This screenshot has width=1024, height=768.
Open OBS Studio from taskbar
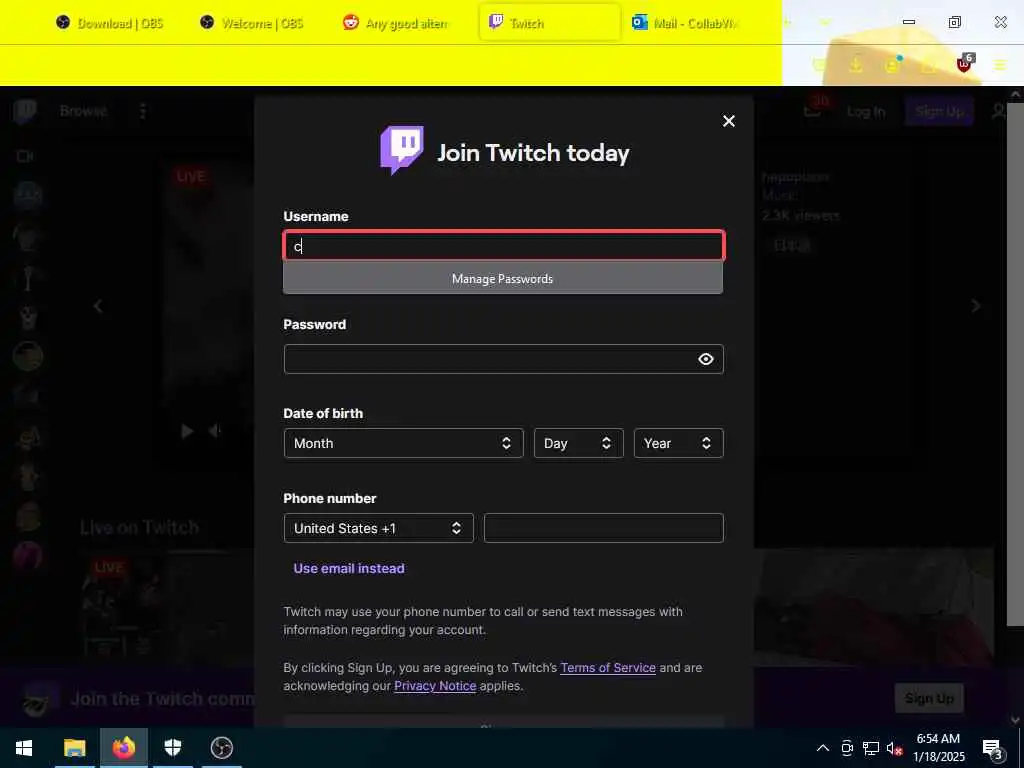[222, 748]
